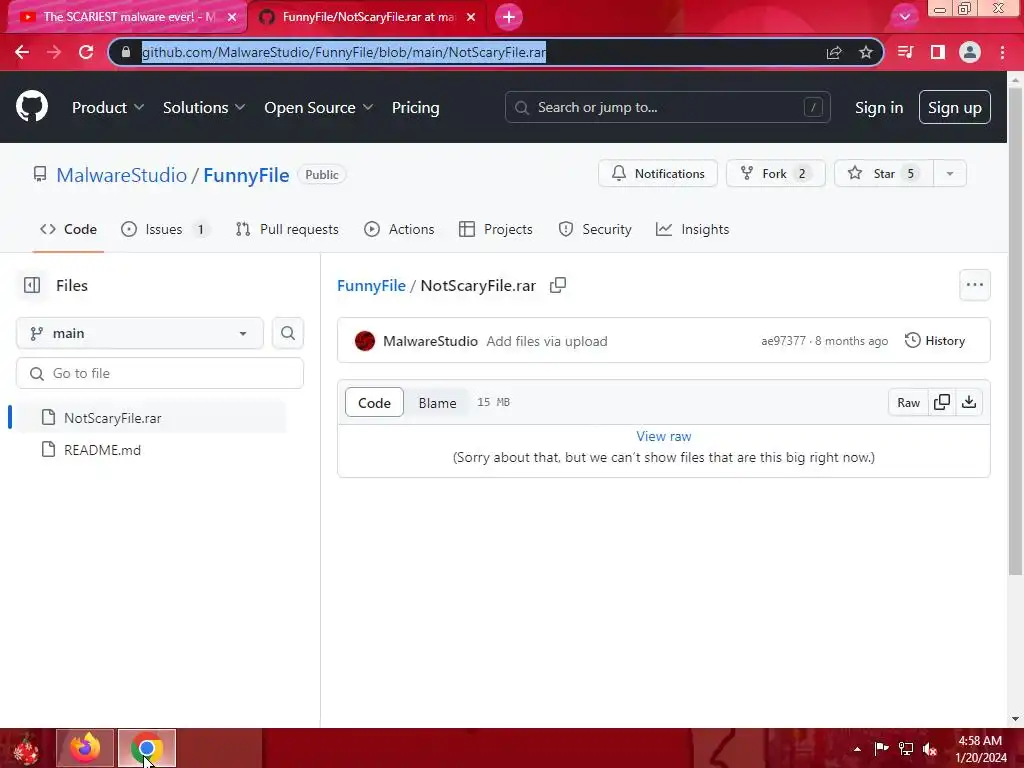
Task: Bookmark this page with the star icon
Action: pyautogui.click(x=866, y=52)
